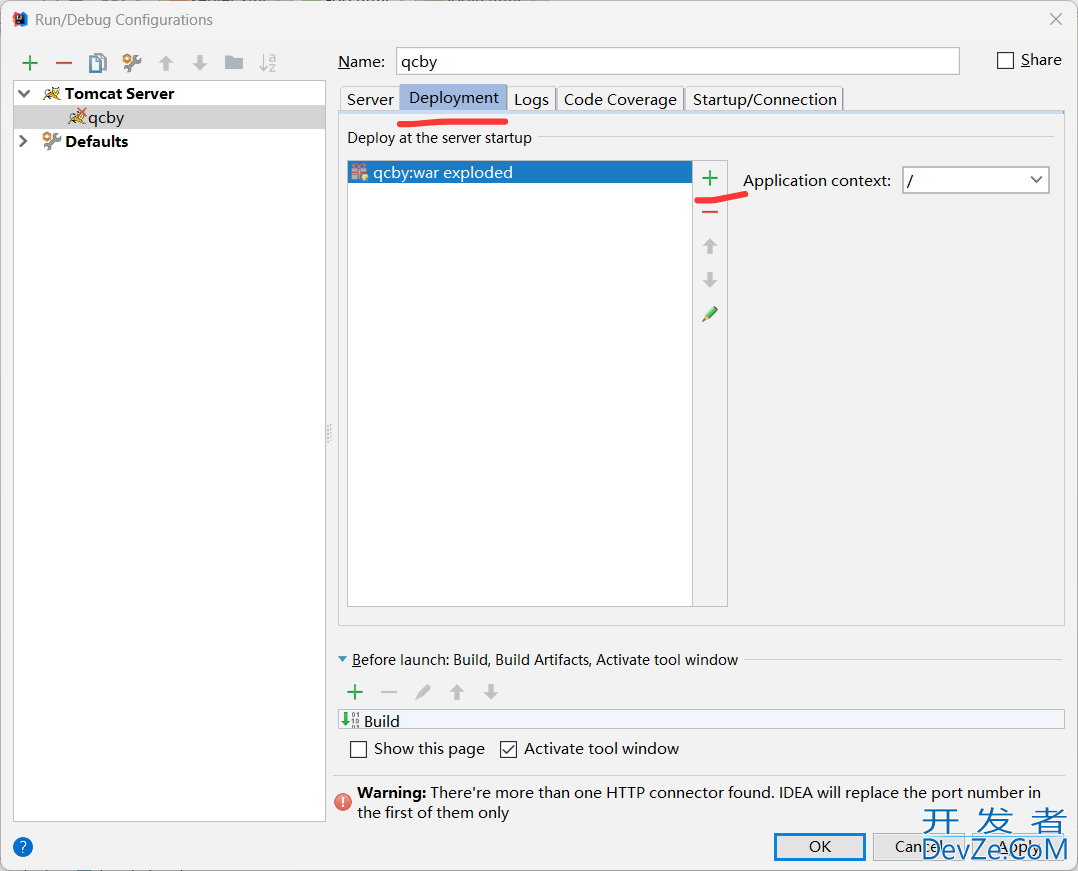Create a new folder for configurations
Screen dimensions: 1078x871
234,63
